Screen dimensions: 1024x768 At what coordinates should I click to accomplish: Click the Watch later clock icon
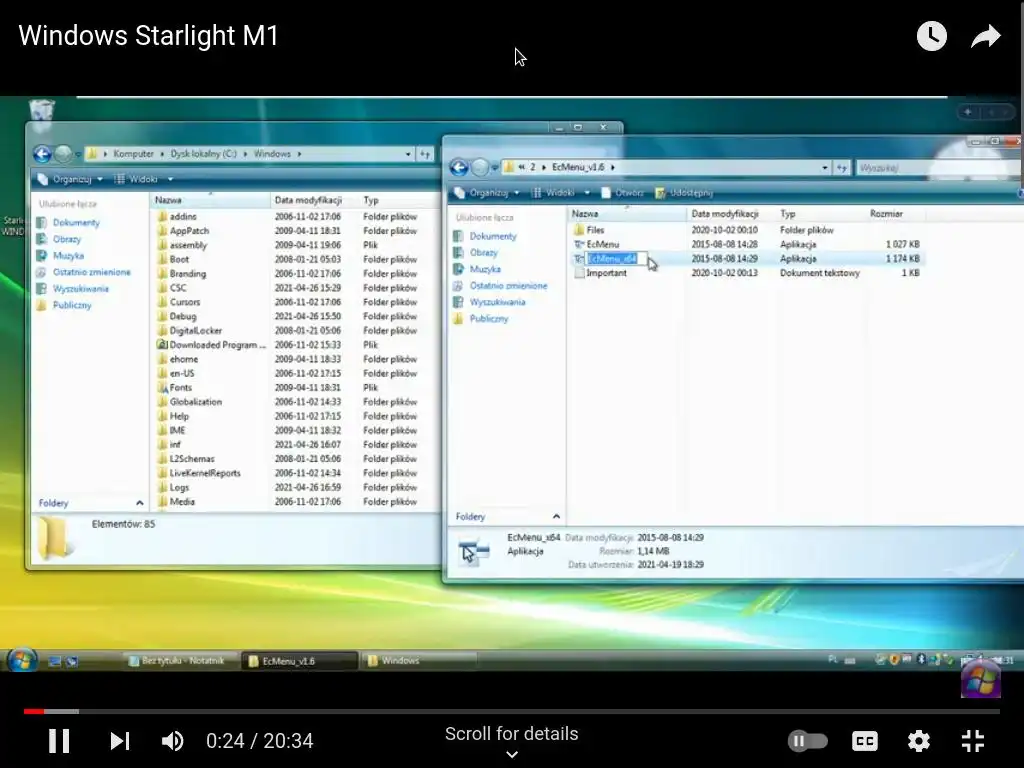[x=931, y=36]
